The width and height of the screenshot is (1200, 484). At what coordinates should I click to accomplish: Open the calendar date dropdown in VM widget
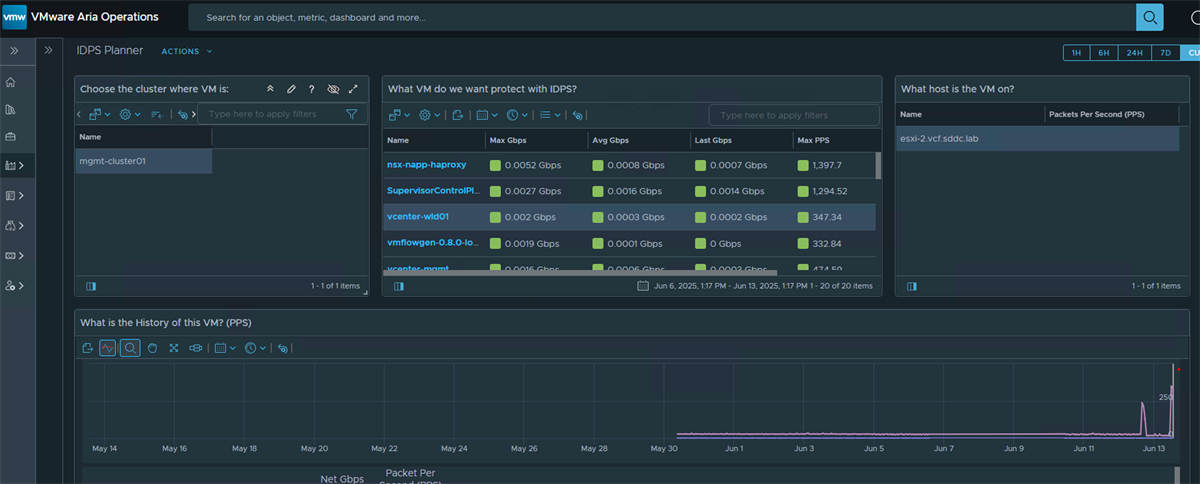pos(486,115)
